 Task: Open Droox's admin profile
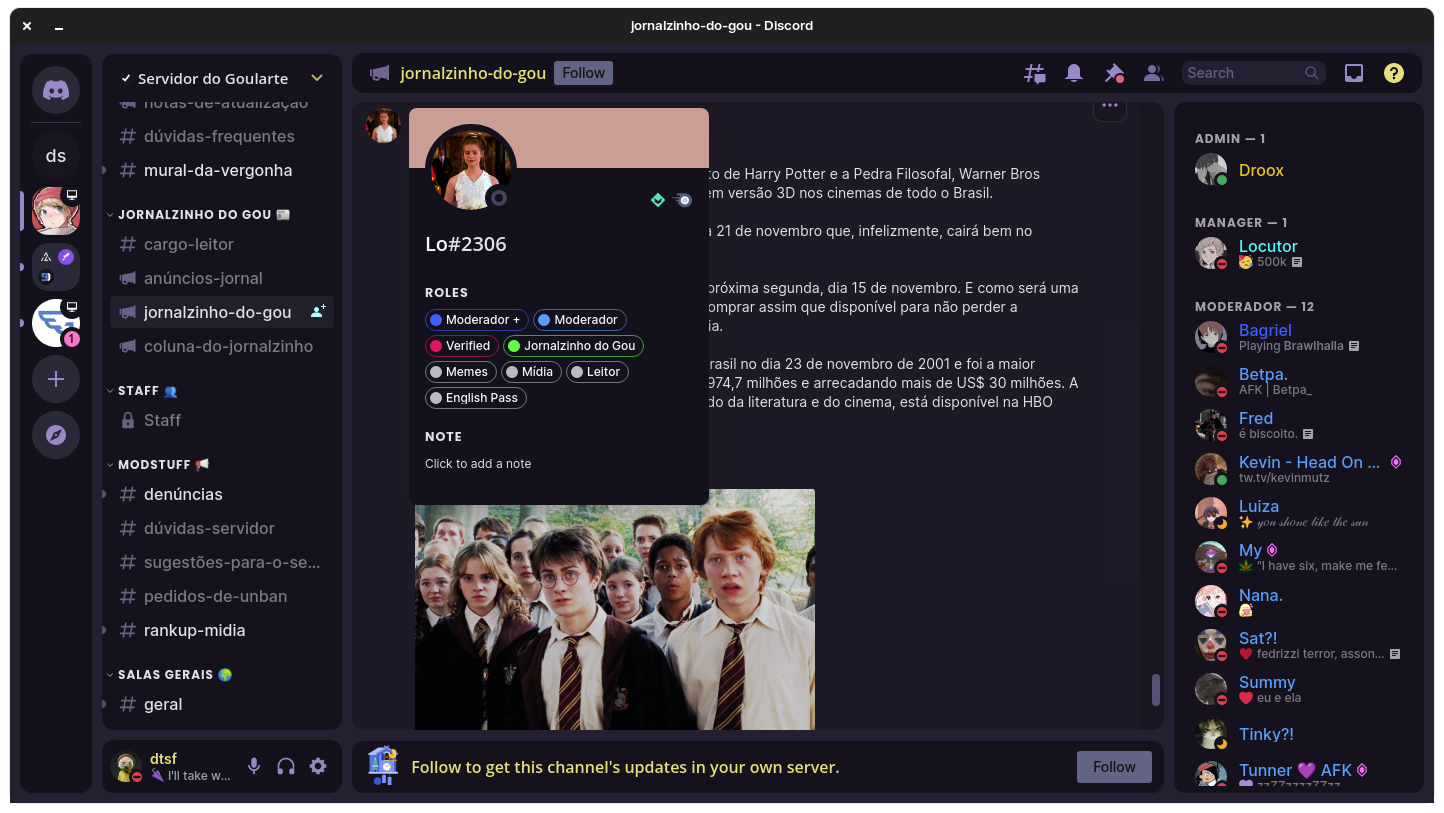[x=1261, y=170]
